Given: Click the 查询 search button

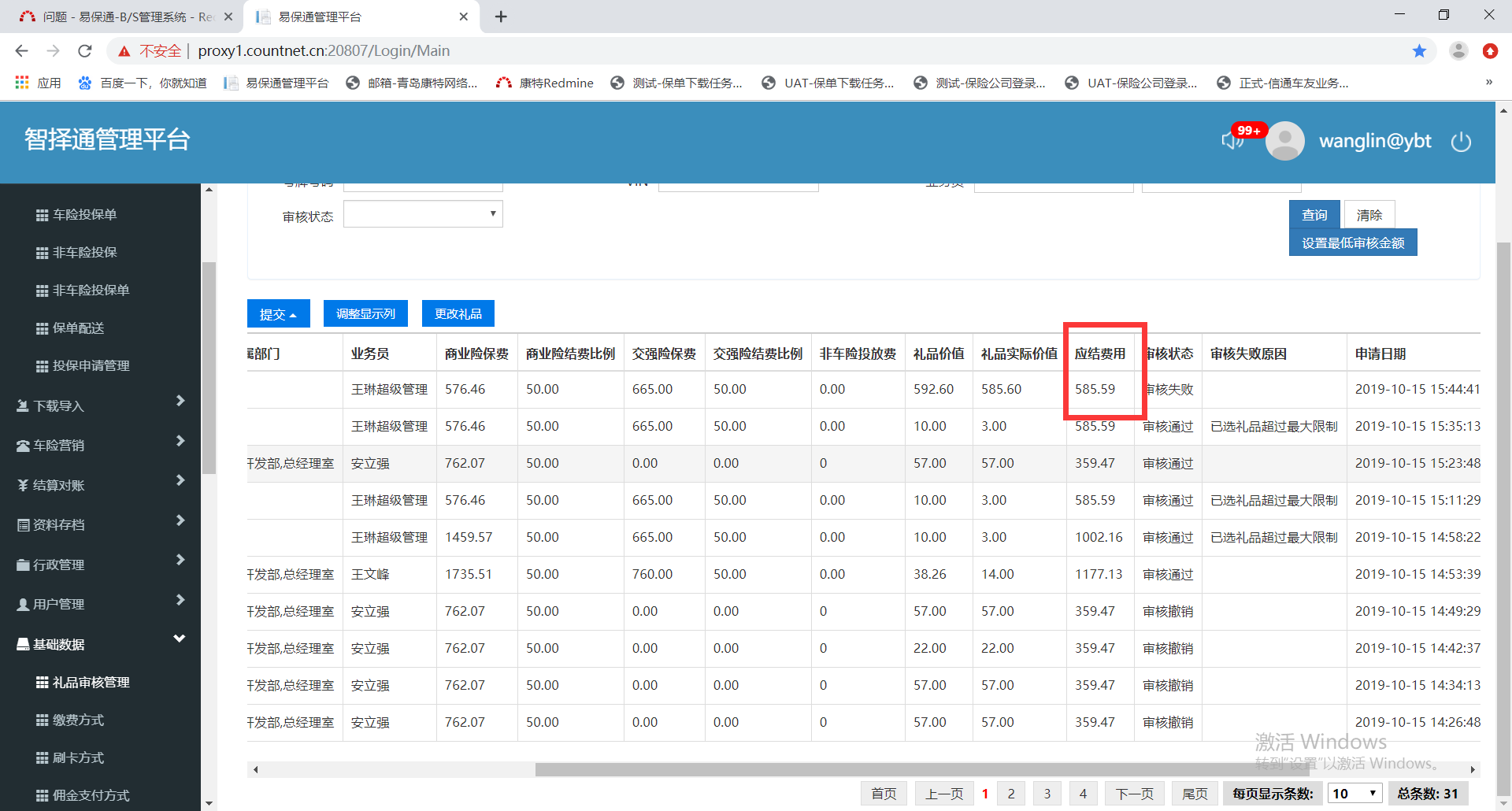Looking at the screenshot, I should (x=1314, y=215).
